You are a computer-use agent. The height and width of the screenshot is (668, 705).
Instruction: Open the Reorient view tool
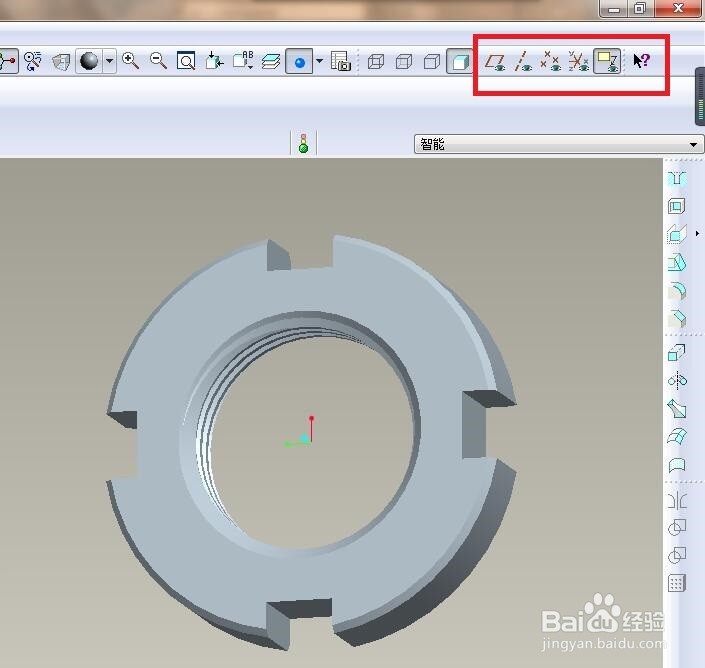click(214, 61)
